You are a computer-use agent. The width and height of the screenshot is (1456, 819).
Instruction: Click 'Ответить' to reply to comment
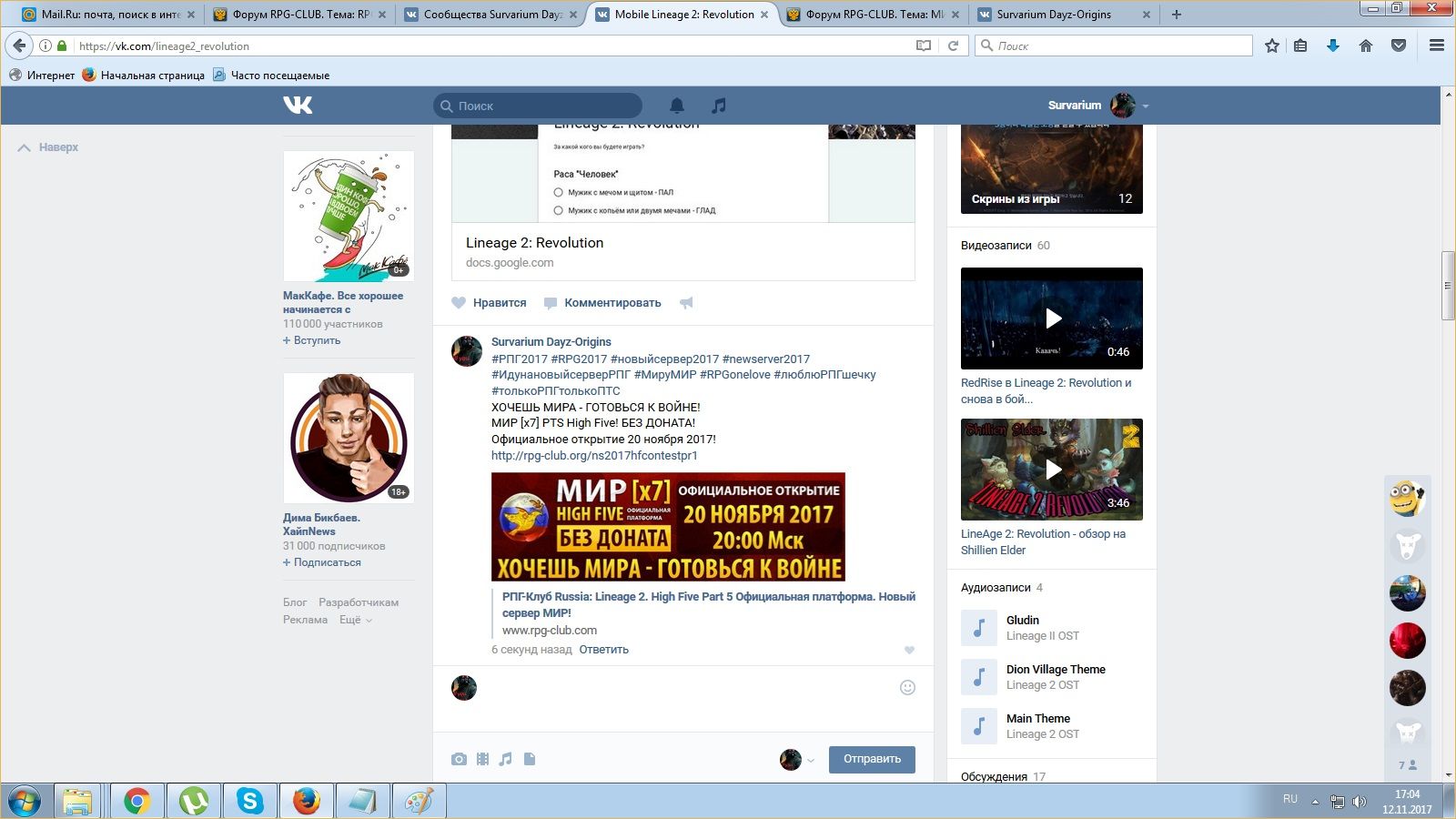click(603, 650)
